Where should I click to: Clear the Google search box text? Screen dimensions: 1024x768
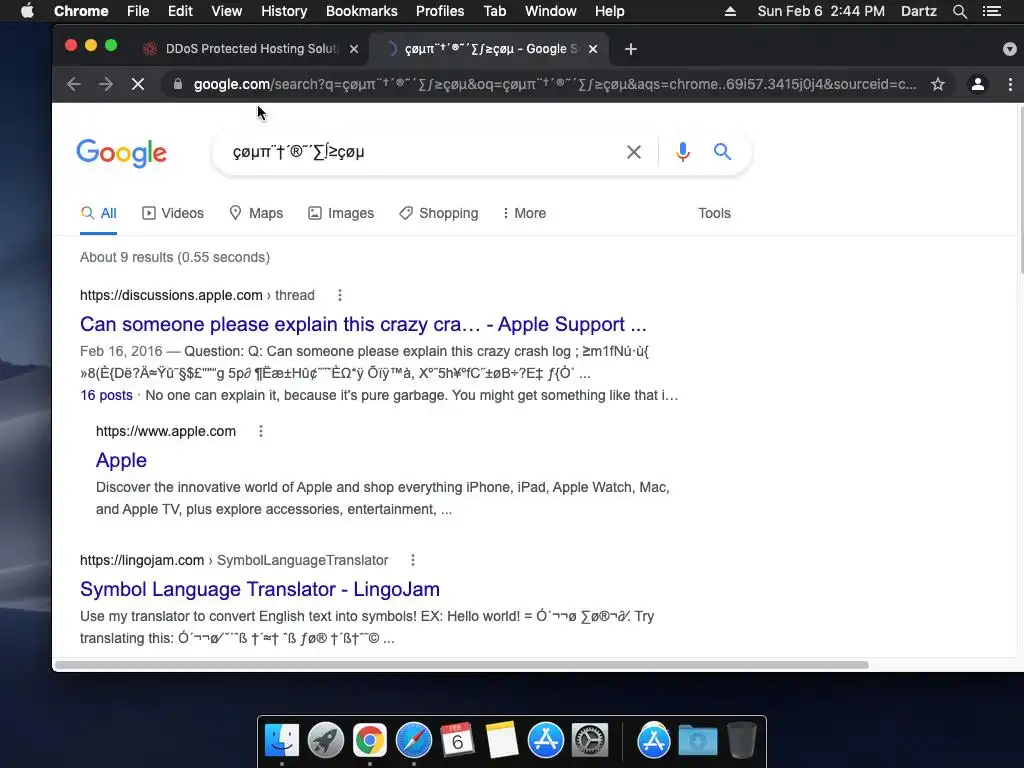click(x=633, y=152)
